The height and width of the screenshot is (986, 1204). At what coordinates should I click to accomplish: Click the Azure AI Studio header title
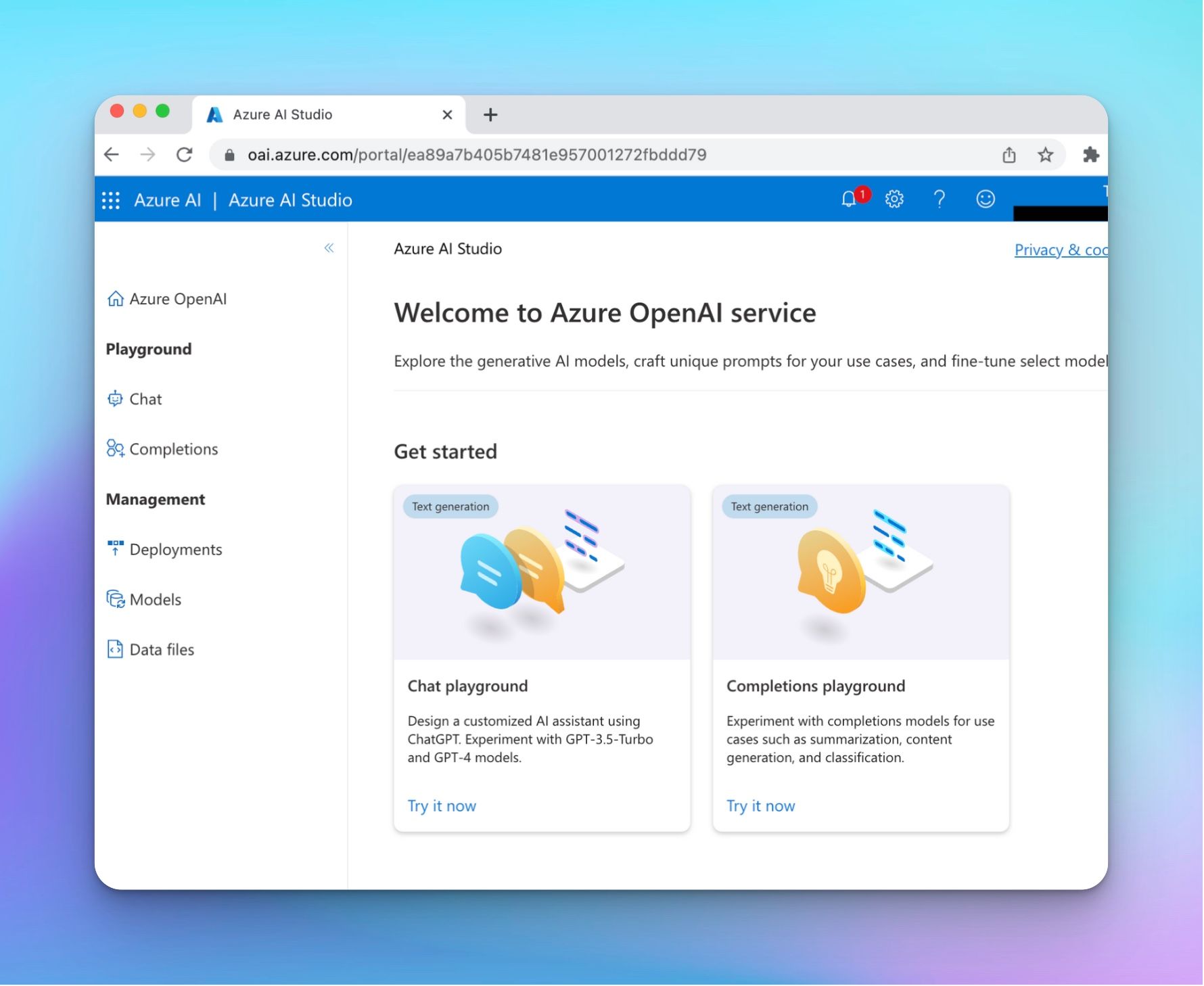[290, 200]
